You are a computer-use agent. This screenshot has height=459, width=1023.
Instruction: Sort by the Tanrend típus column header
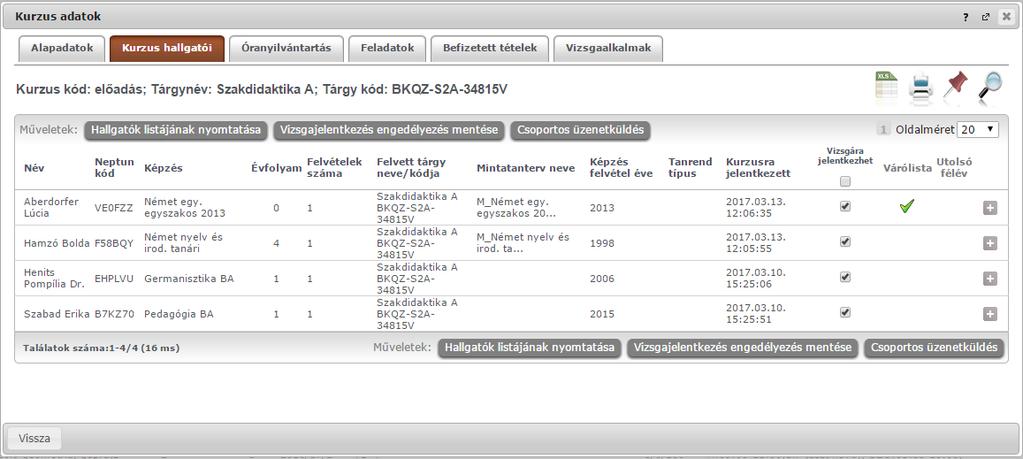click(690, 168)
